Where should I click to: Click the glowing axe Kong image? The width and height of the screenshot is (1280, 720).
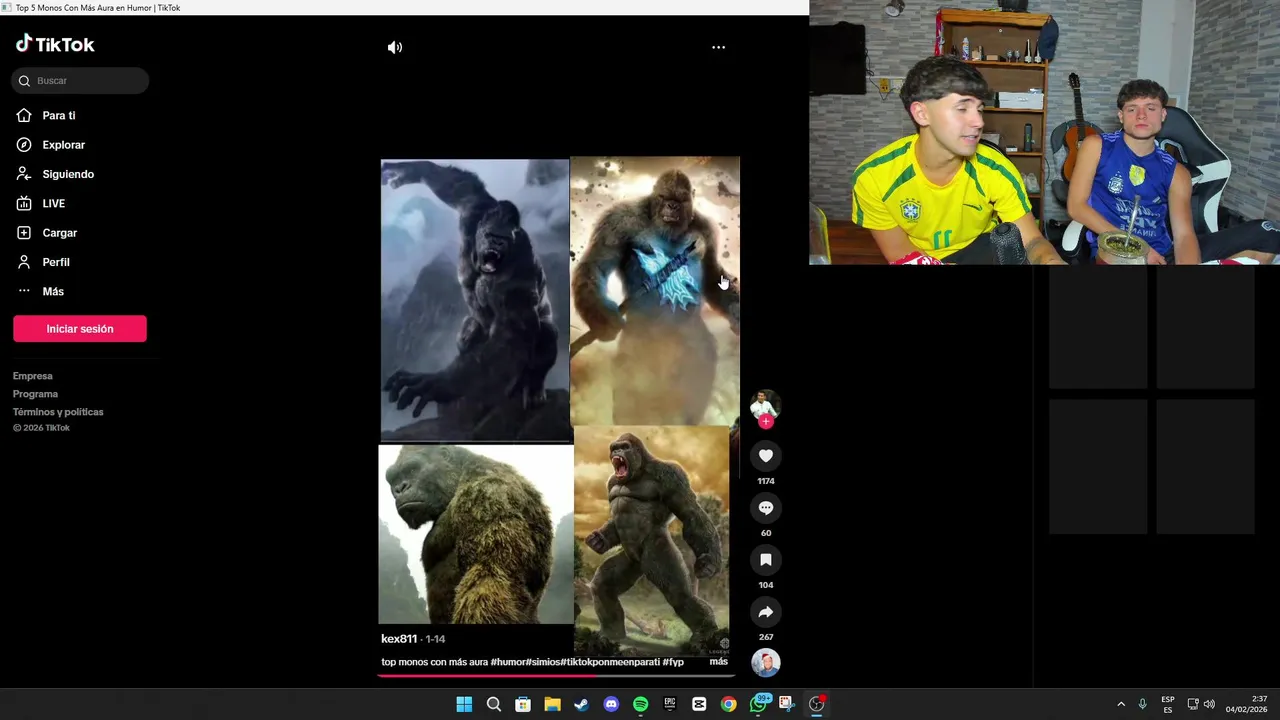(x=655, y=290)
